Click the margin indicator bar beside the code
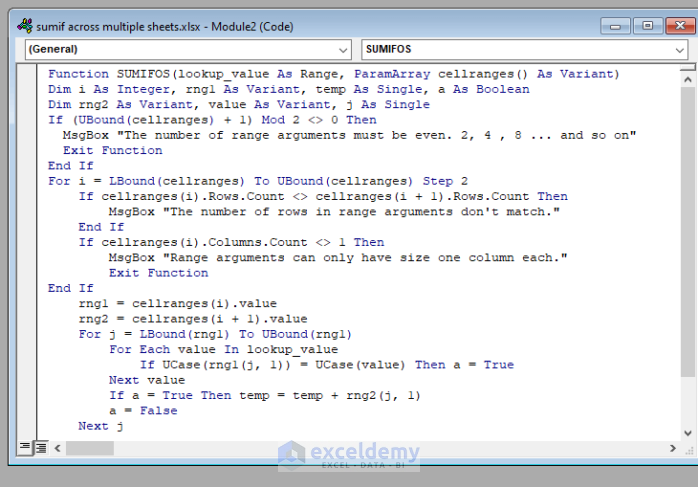This screenshot has height=487, width=698. coord(27,252)
